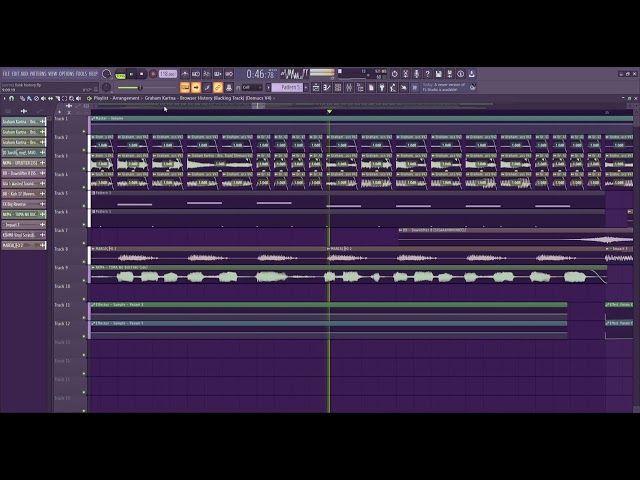Image resolution: width=640 pixels, height=480 pixels.
Task: Toggle the Playlist magnet snap icon
Action: coord(12,98)
